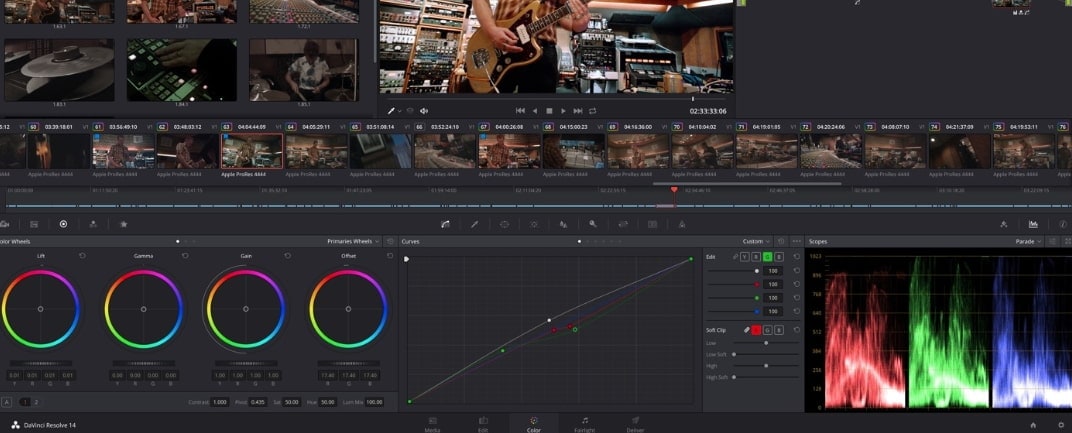Viewport: 1072px width, 433px height.
Task: Reset the curve Edit channels
Action: tap(796, 257)
